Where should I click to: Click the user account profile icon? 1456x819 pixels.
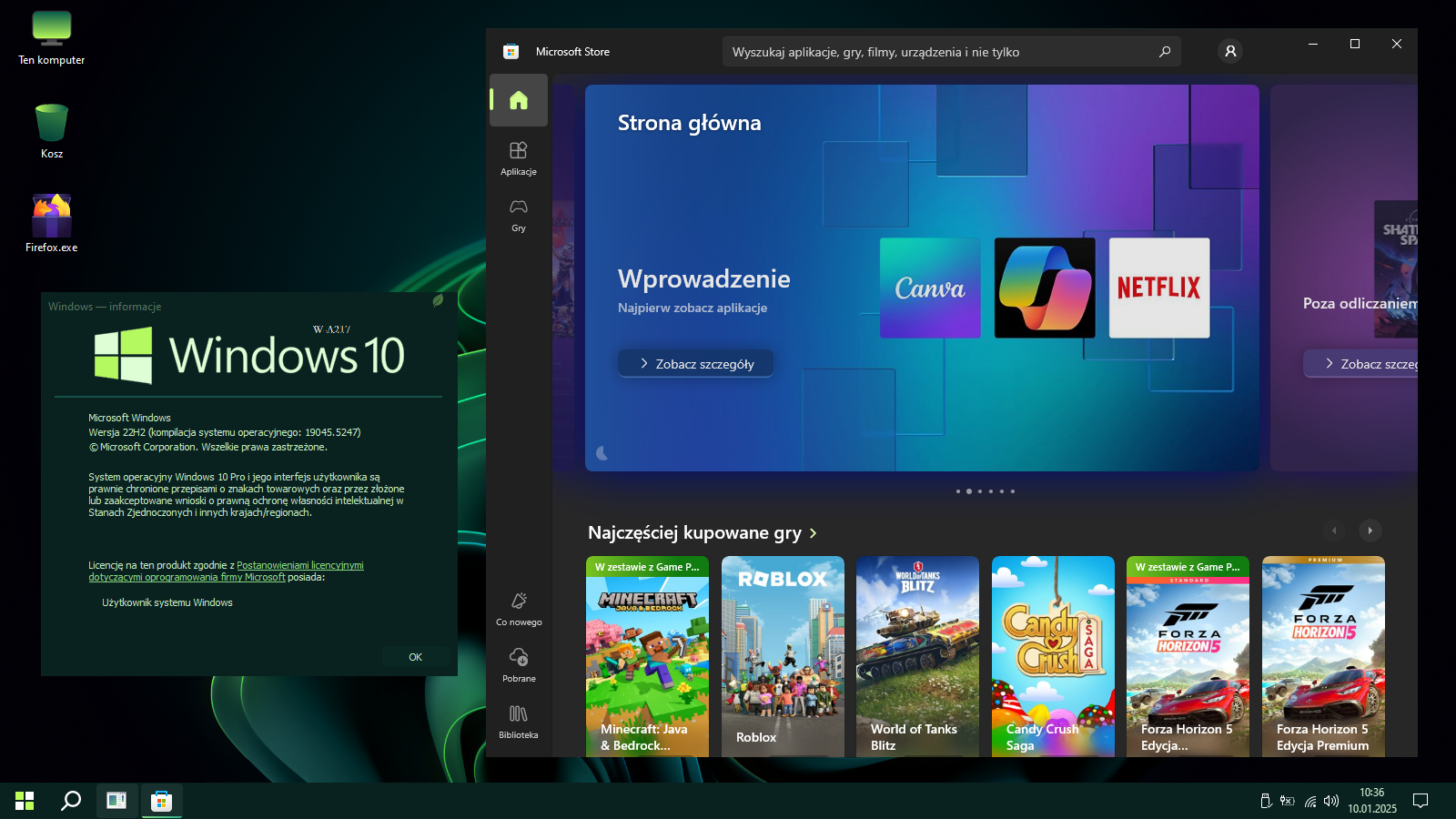pyautogui.click(x=1230, y=52)
